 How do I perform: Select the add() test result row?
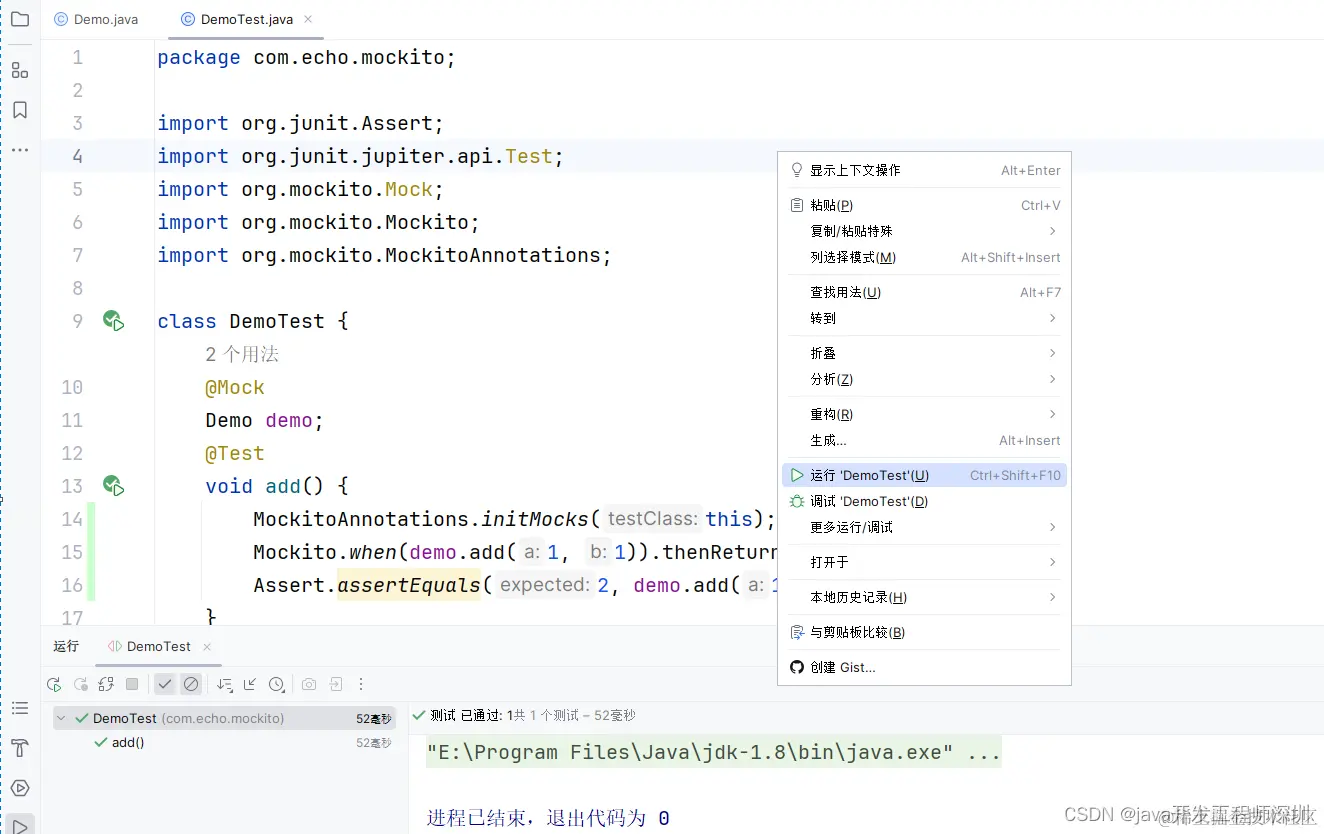point(224,743)
